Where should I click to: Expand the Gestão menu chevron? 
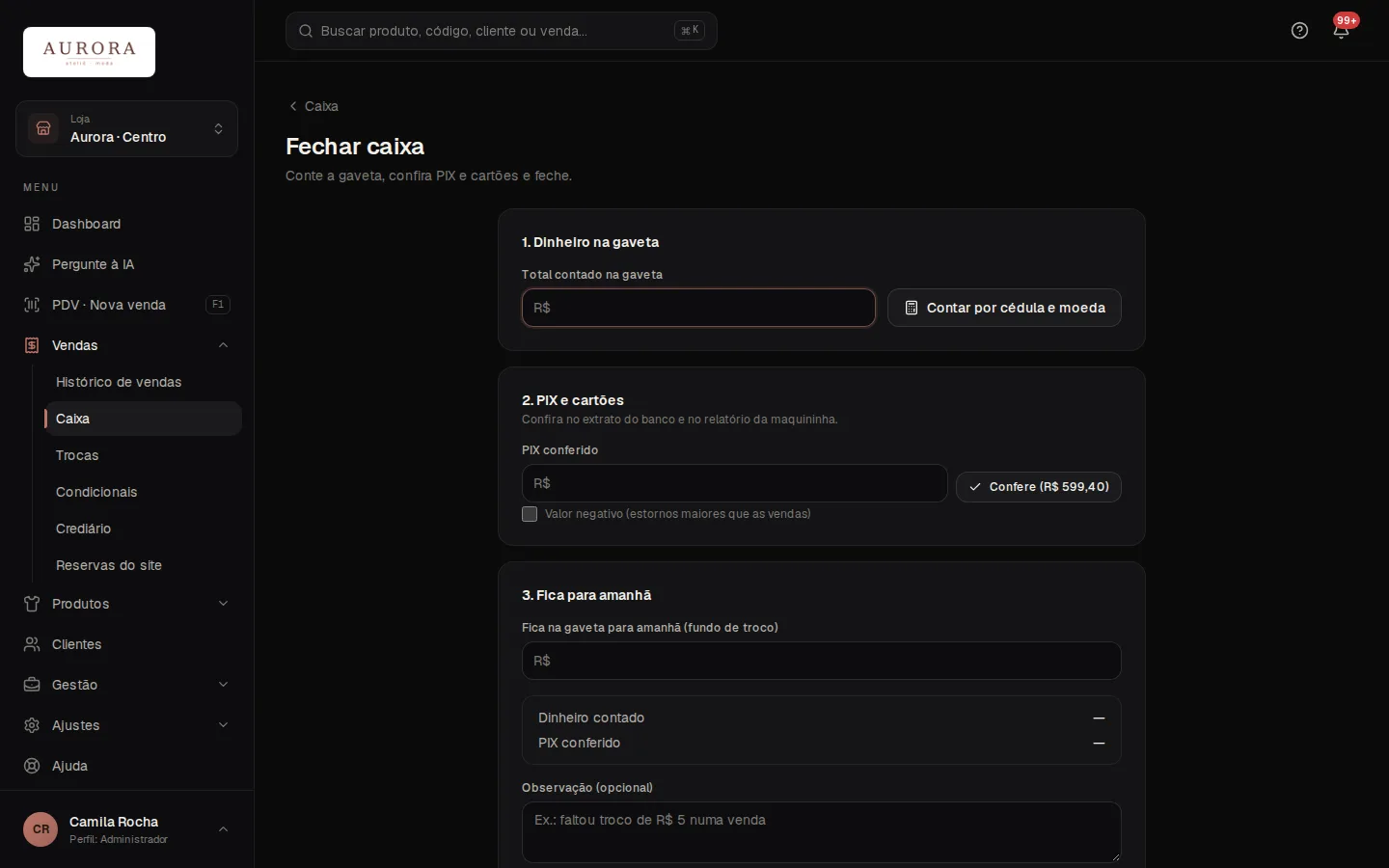(x=223, y=685)
